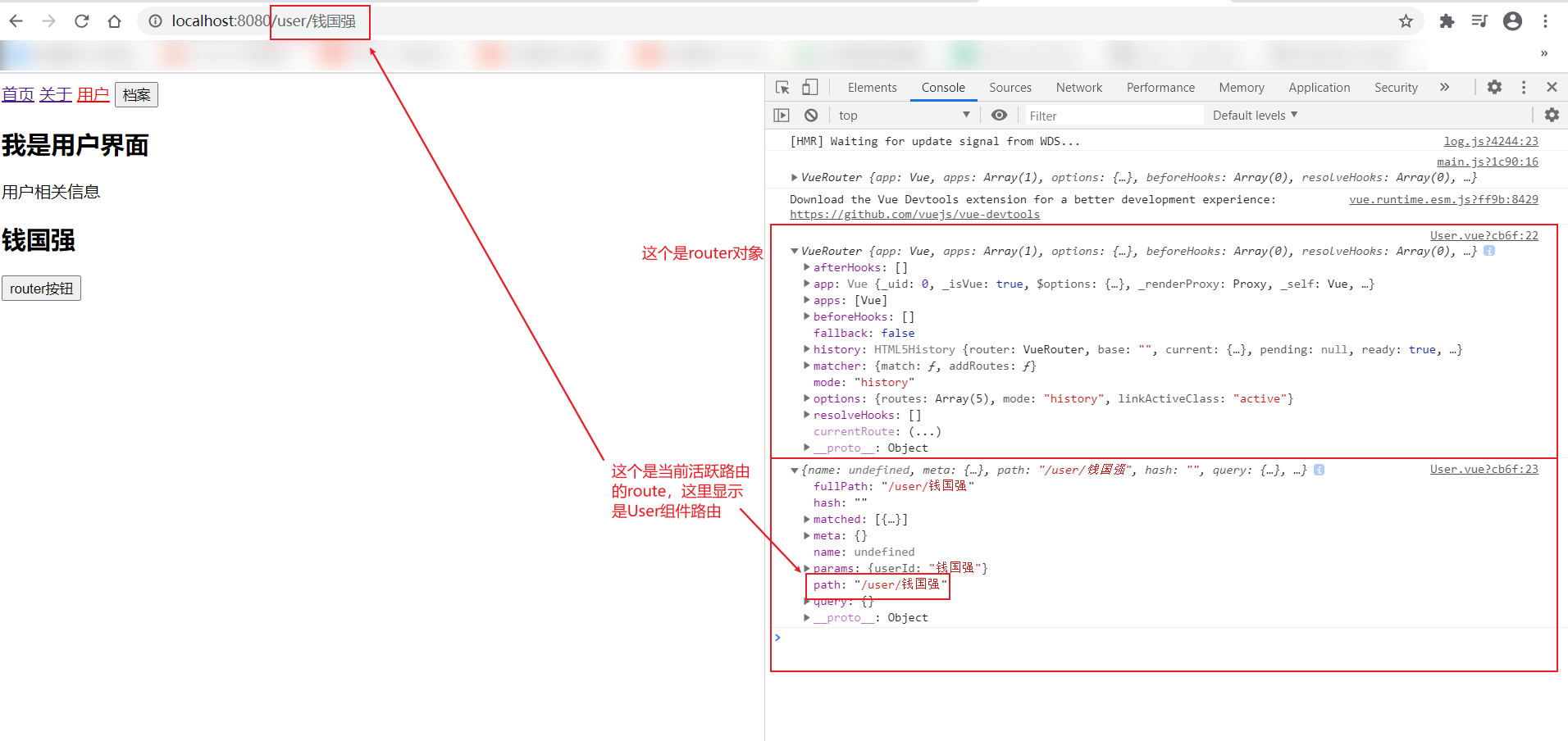Click the 档案 button

(x=136, y=95)
